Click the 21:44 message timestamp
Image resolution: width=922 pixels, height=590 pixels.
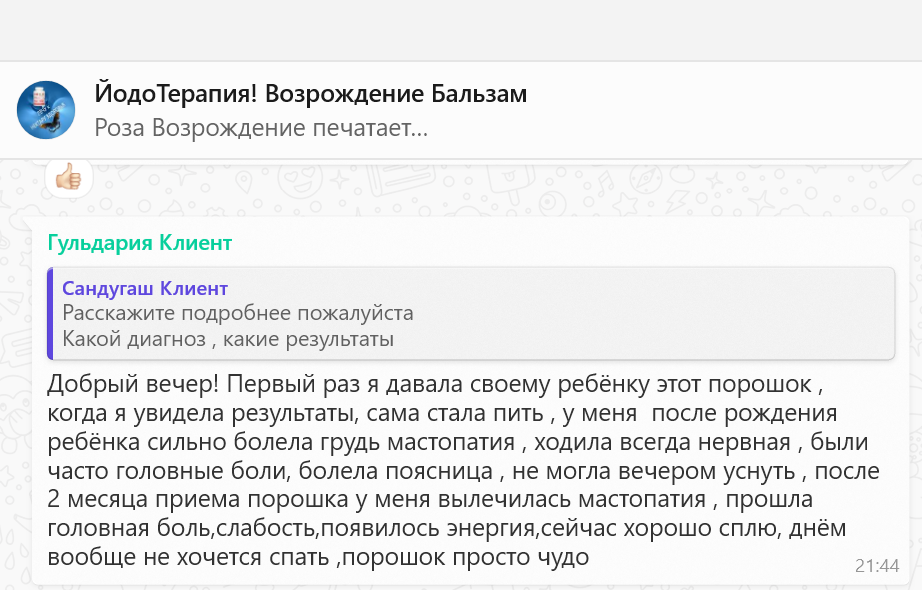[877, 565]
